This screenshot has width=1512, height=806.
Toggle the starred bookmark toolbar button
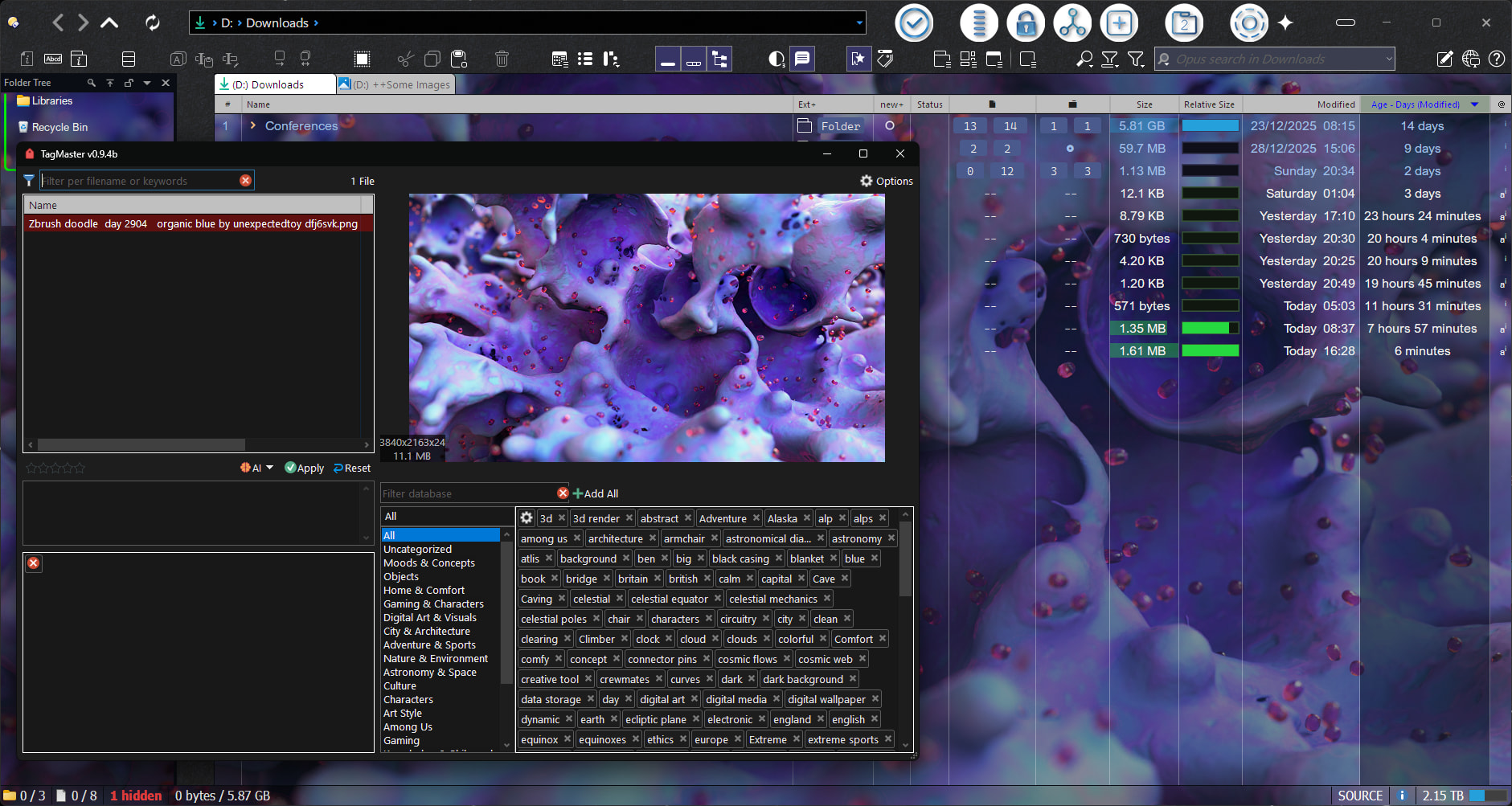tap(858, 59)
